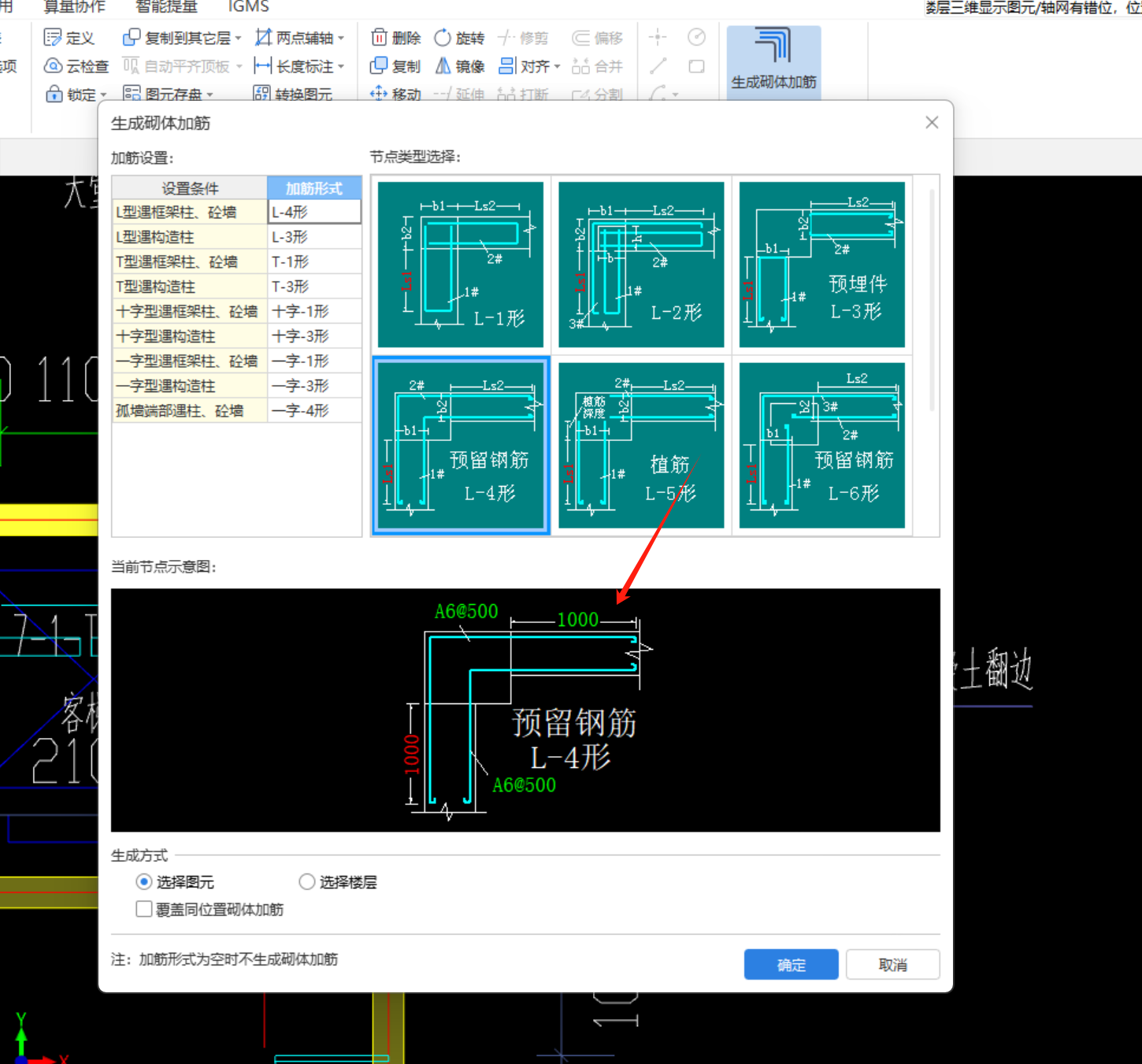Switch to the 智能提量 ribbon tab
Viewport: 1142px width, 1064px height.
coord(166,7)
